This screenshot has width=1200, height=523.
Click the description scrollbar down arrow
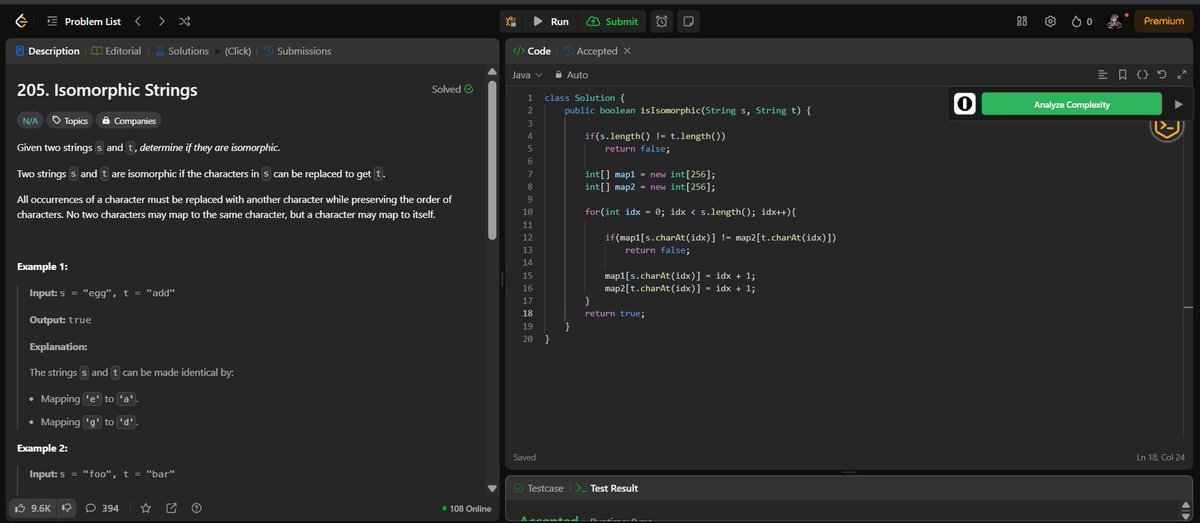(x=492, y=488)
